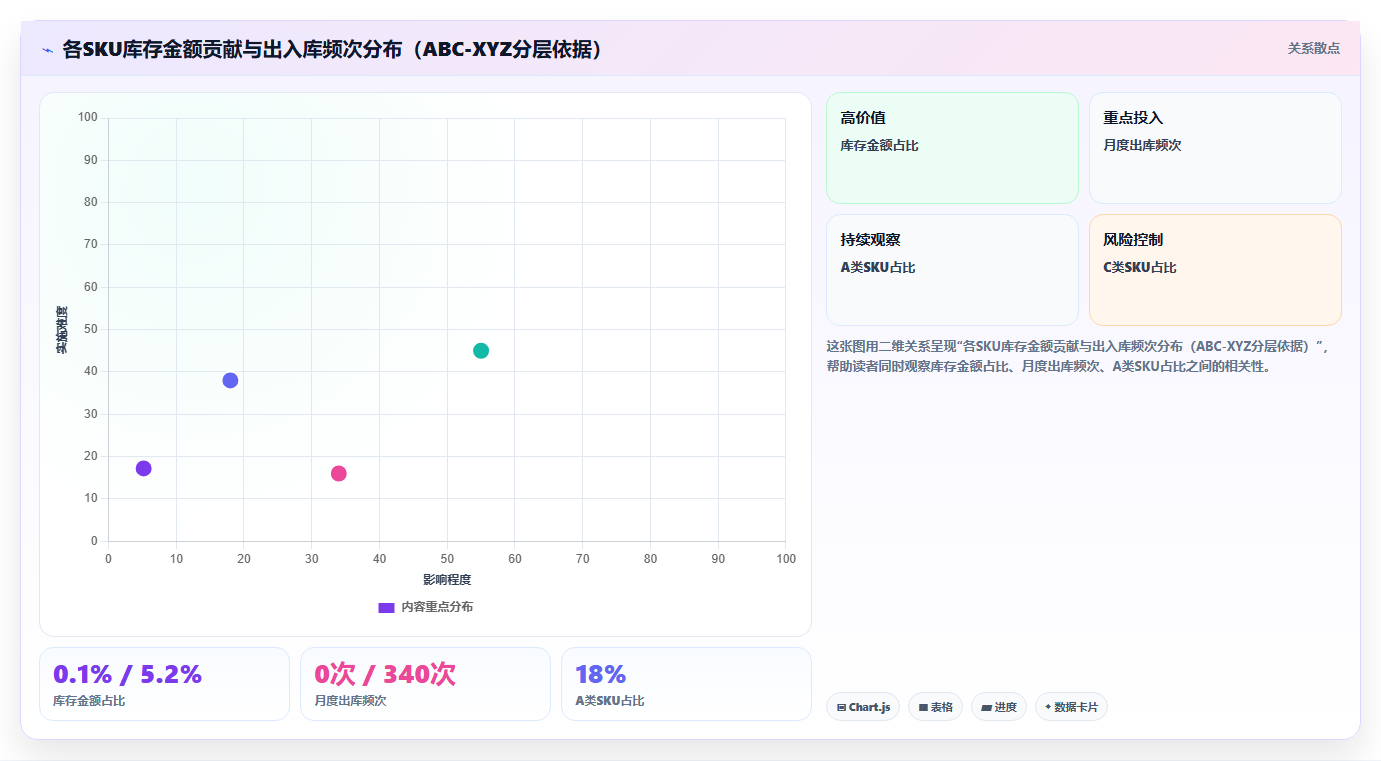Click the 库存金额占比 label under 0.1% / 5.2%
This screenshot has width=1381, height=761.
[89, 701]
